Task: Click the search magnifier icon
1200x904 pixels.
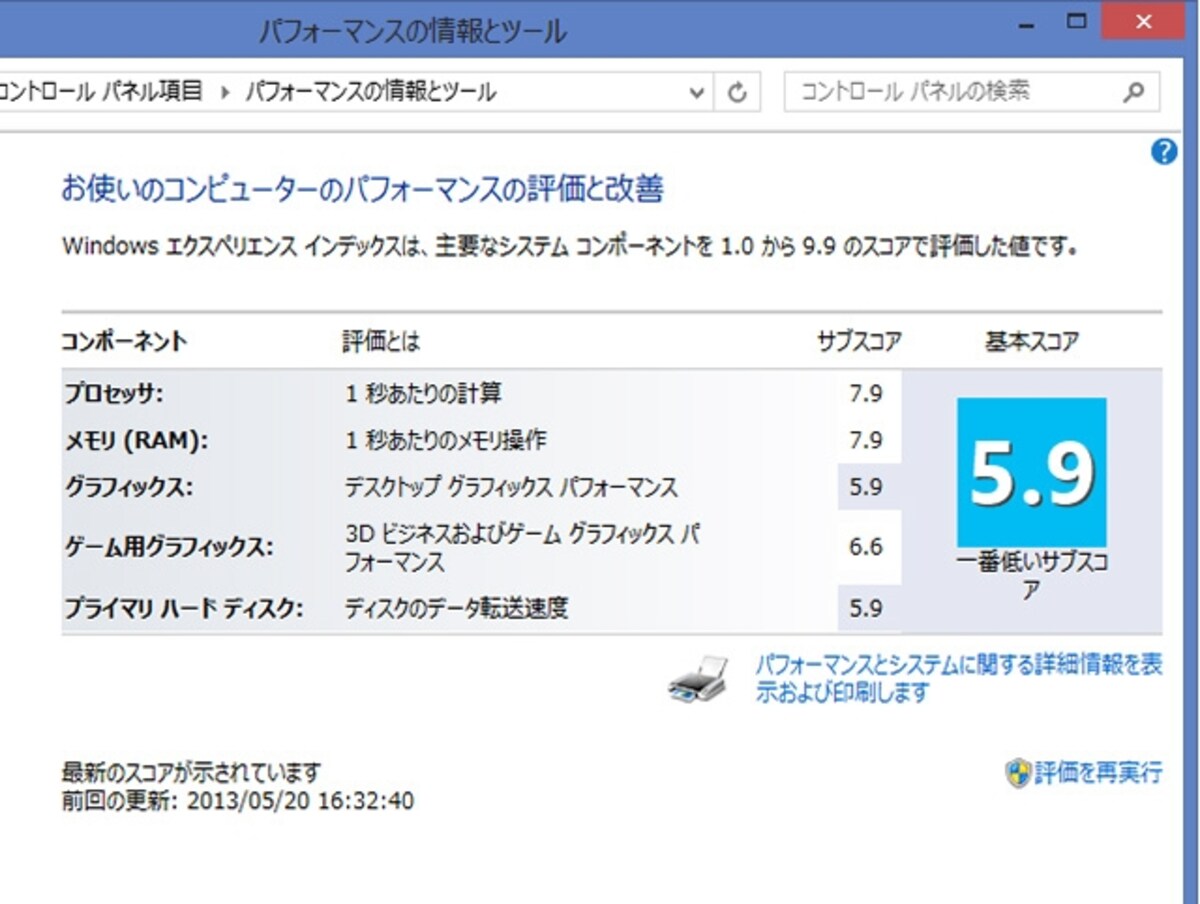Action: (1133, 92)
